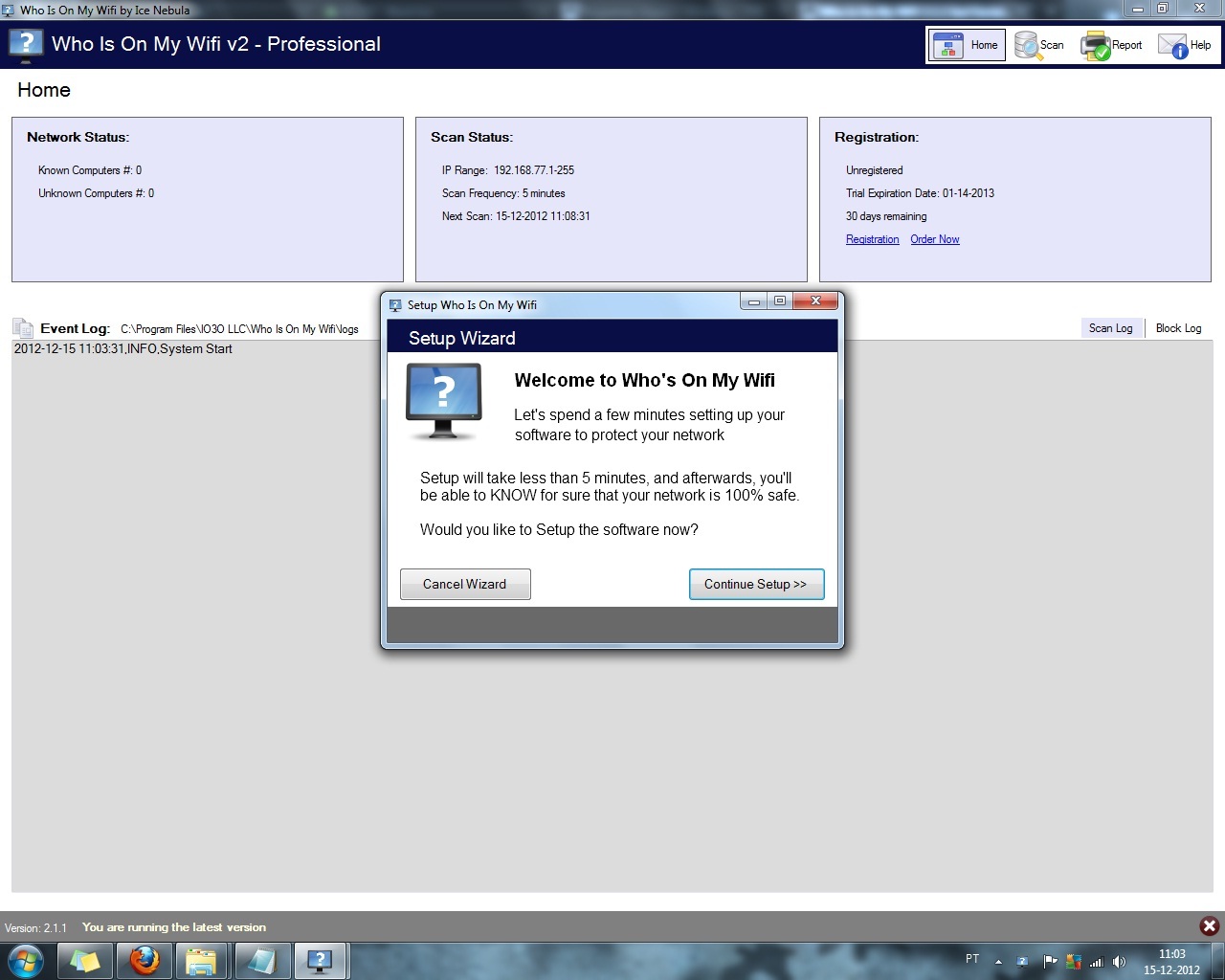Image resolution: width=1225 pixels, height=980 pixels.
Task: Open the Help toolbar button
Action: [1185, 45]
